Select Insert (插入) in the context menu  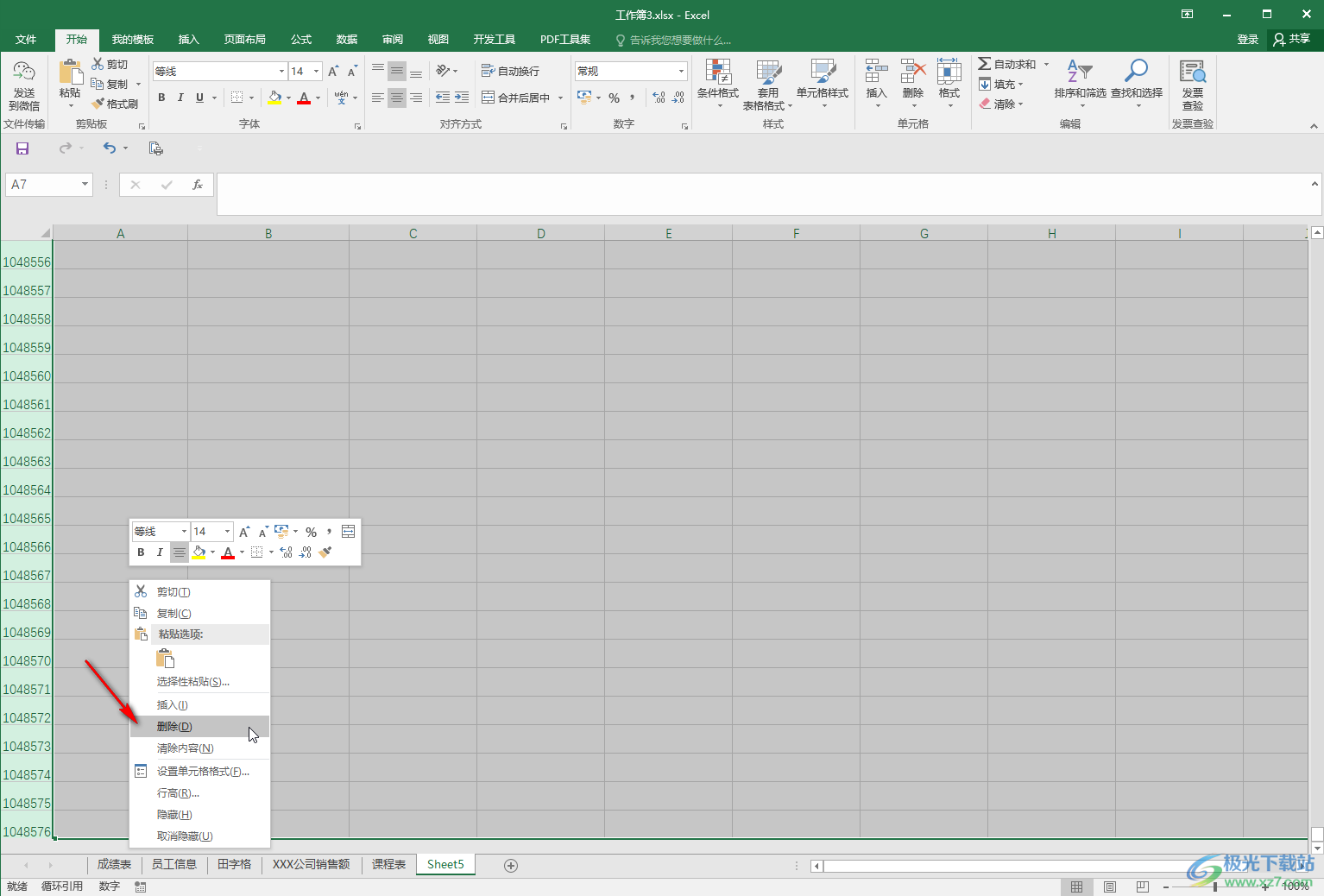tap(199, 705)
